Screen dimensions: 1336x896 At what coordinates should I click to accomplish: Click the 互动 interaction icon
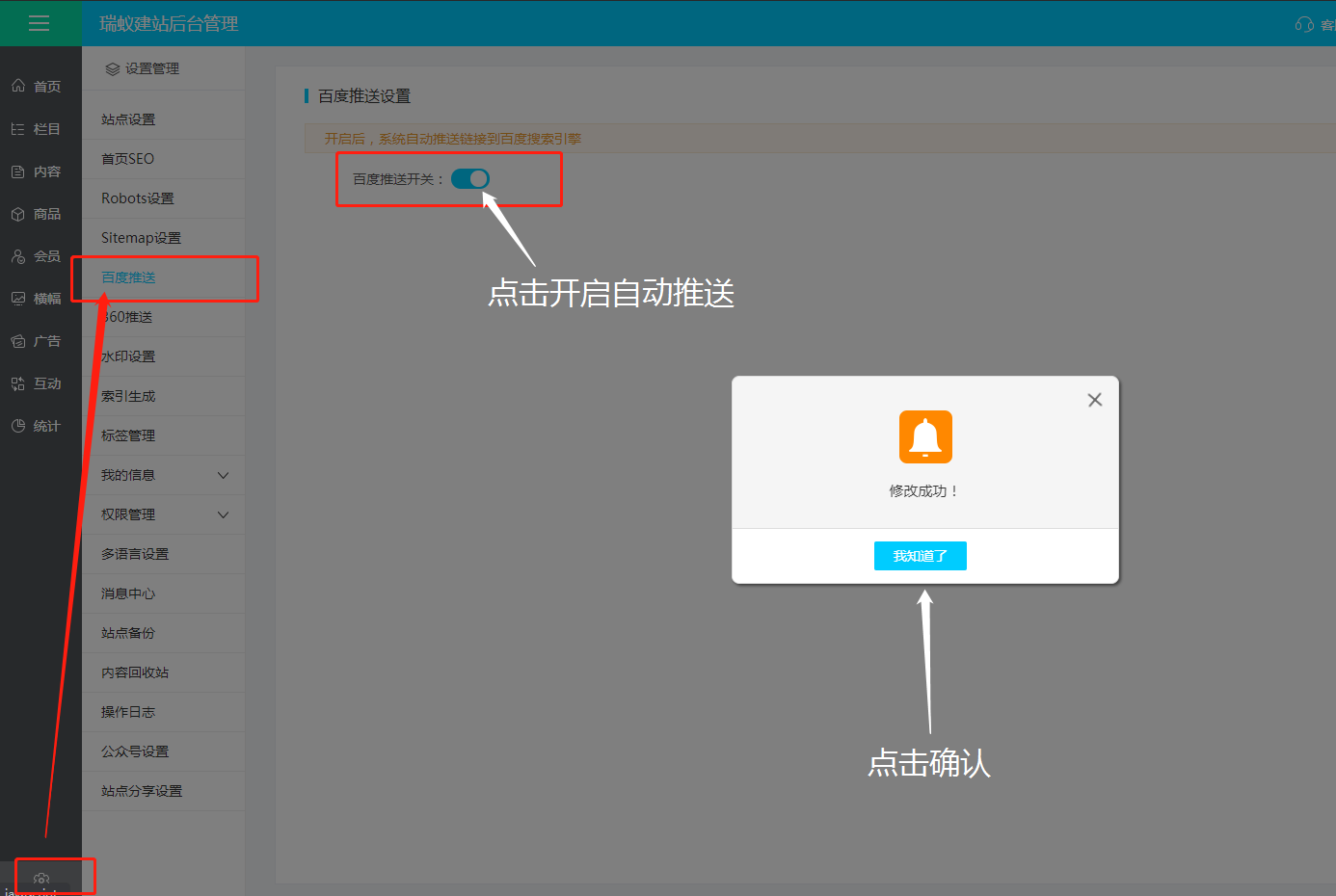pyautogui.click(x=18, y=383)
